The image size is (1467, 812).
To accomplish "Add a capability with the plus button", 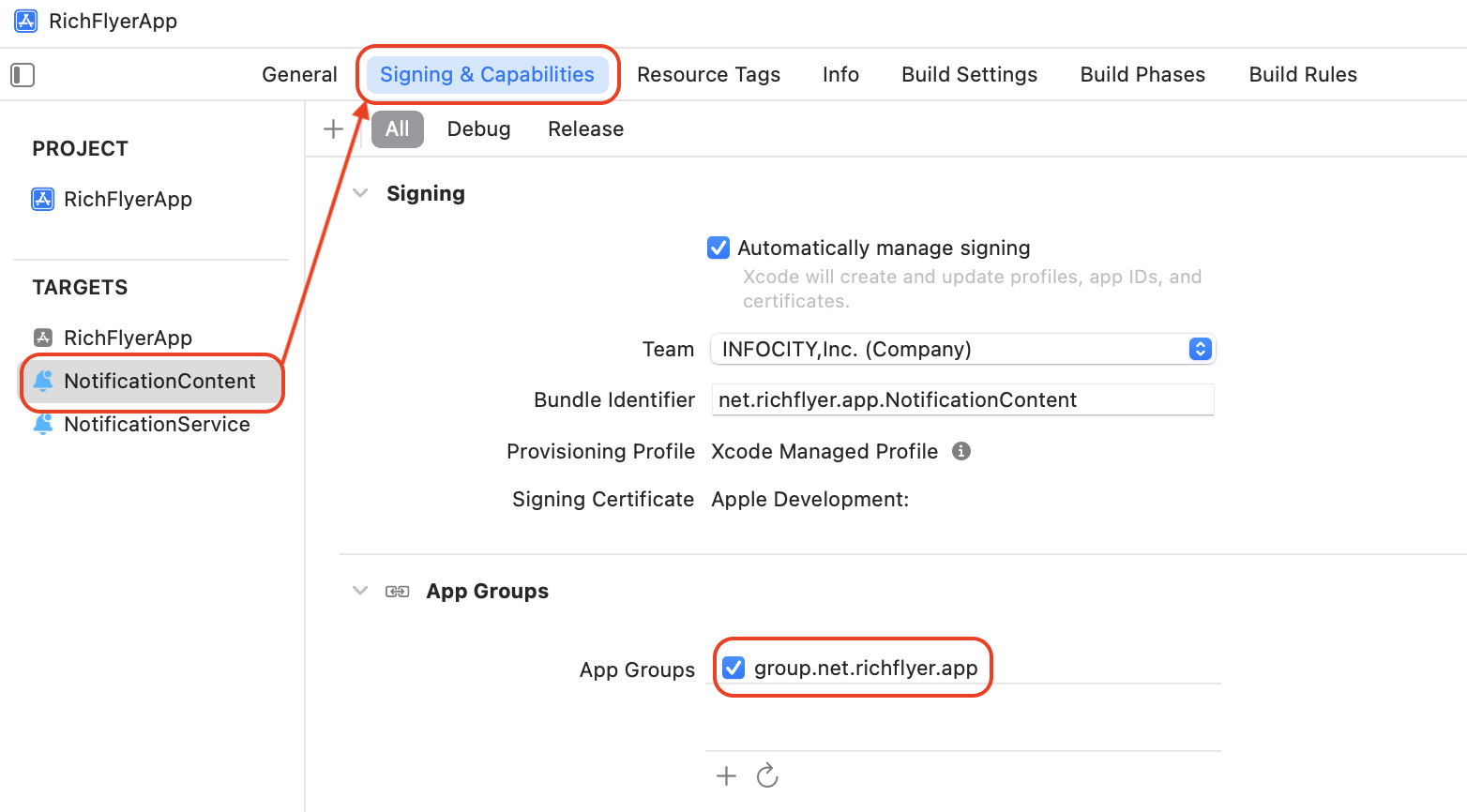I will tap(333, 129).
